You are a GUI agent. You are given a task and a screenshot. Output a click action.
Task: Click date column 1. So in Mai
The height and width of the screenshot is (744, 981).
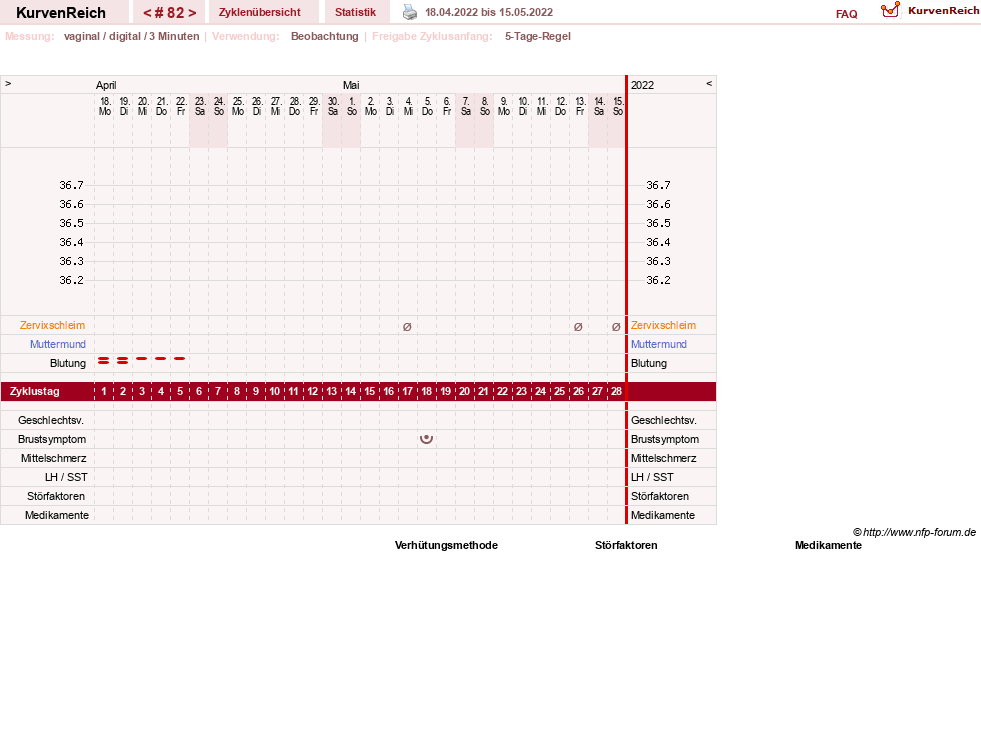352,106
